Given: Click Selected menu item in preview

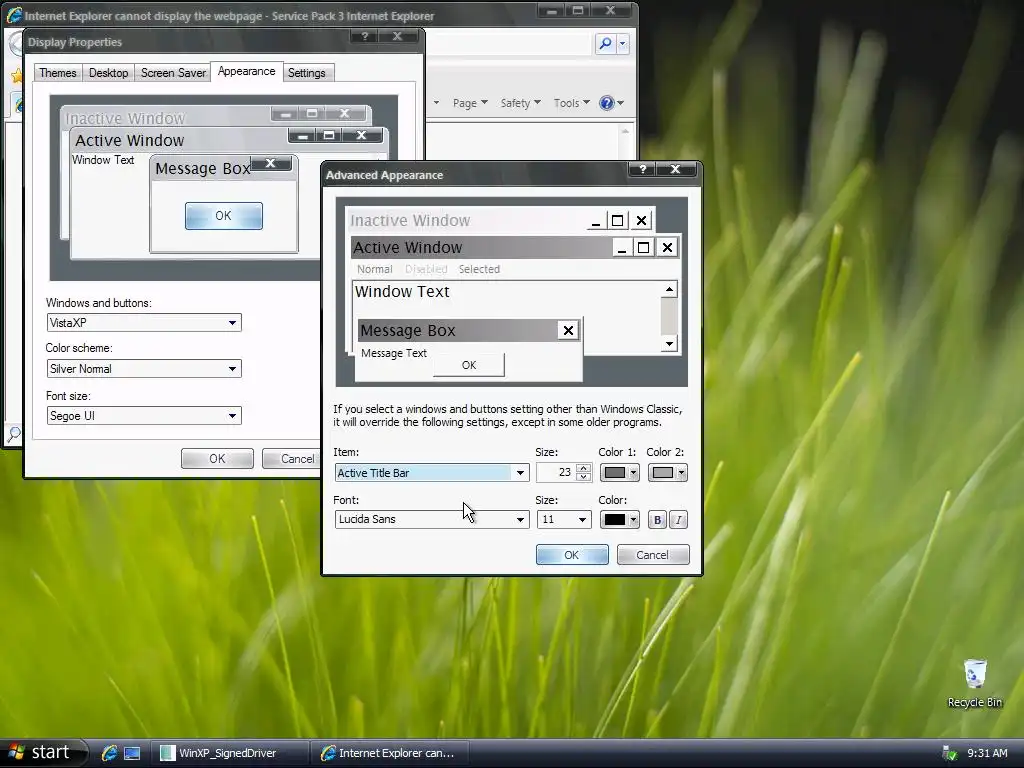Looking at the screenshot, I should click(x=479, y=269).
